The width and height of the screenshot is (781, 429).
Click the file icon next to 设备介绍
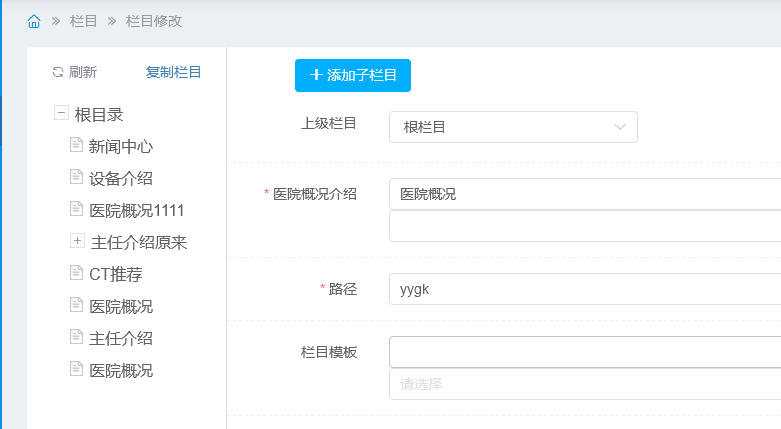click(76, 177)
